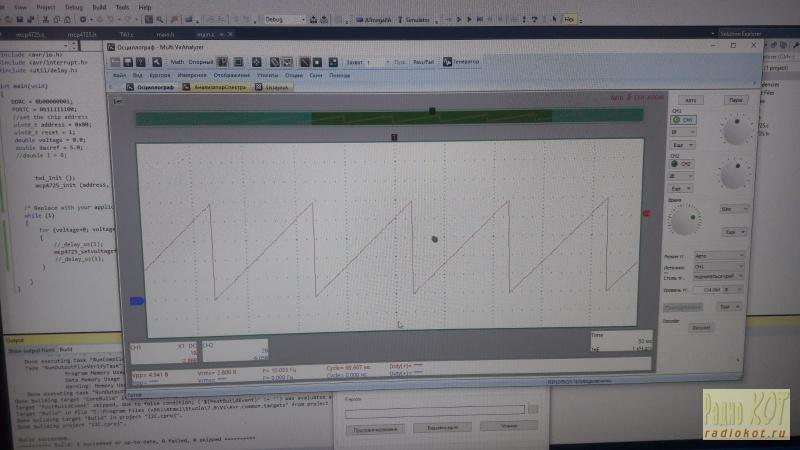Screen dimensions: 800x450
Task: Click the Generator icon in toolbar
Action: (460, 62)
